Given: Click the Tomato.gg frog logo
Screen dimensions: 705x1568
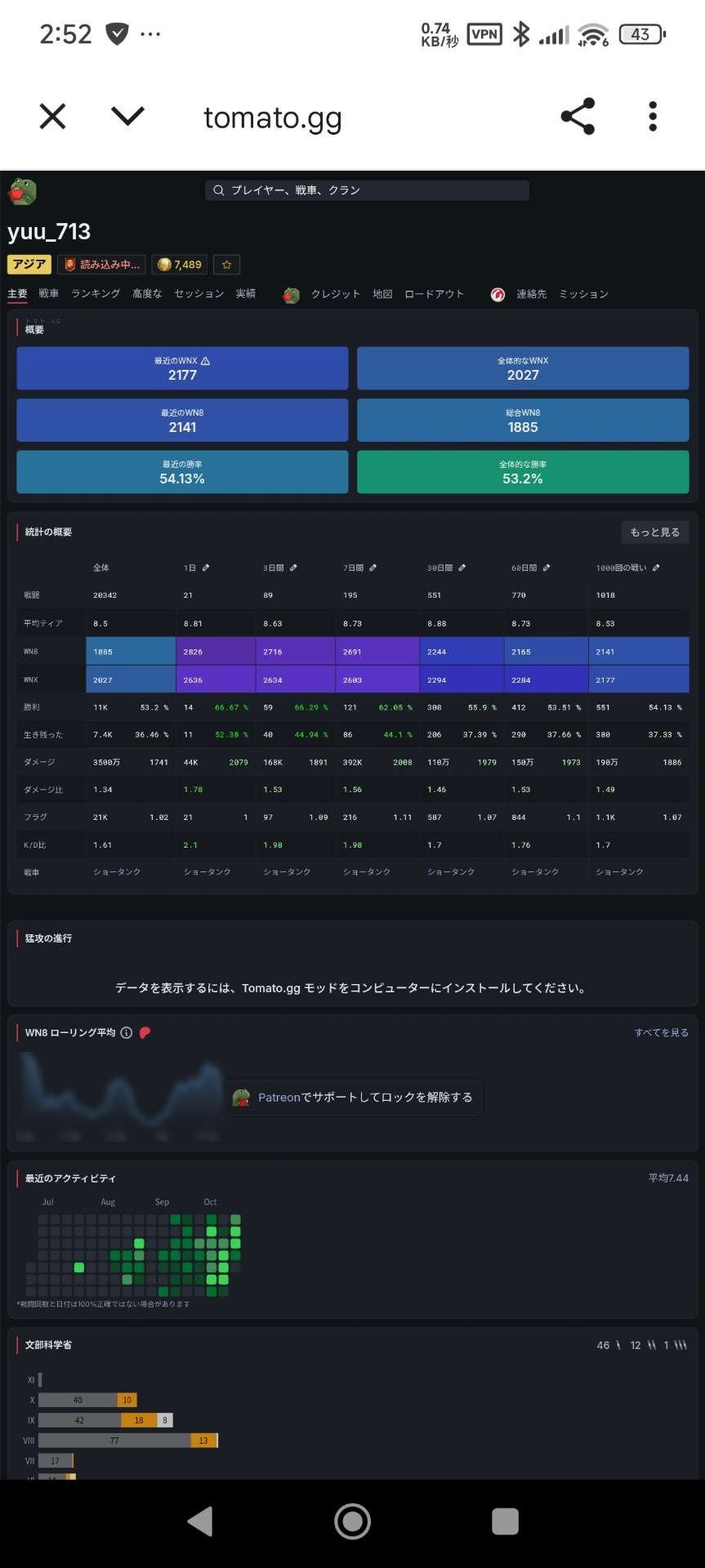Looking at the screenshot, I should tap(22, 192).
